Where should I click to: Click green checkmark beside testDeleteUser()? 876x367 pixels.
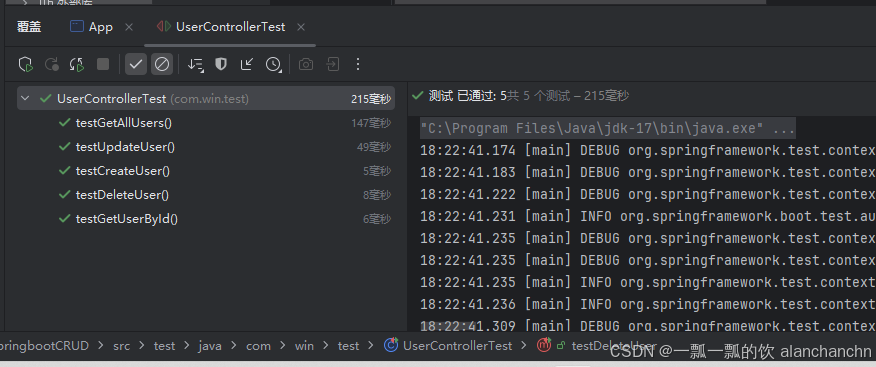[x=64, y=194]
